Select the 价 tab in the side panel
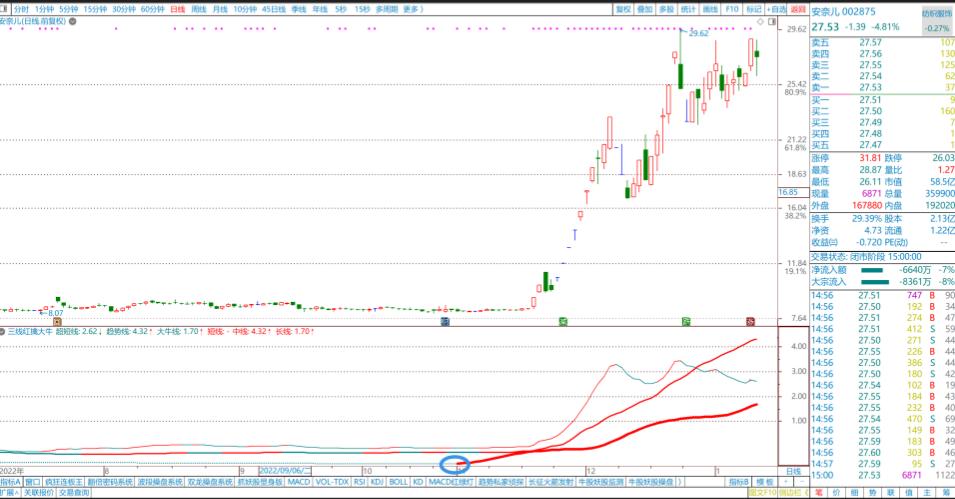The height and width of the screenshot is (499, 955). [837, 492]
